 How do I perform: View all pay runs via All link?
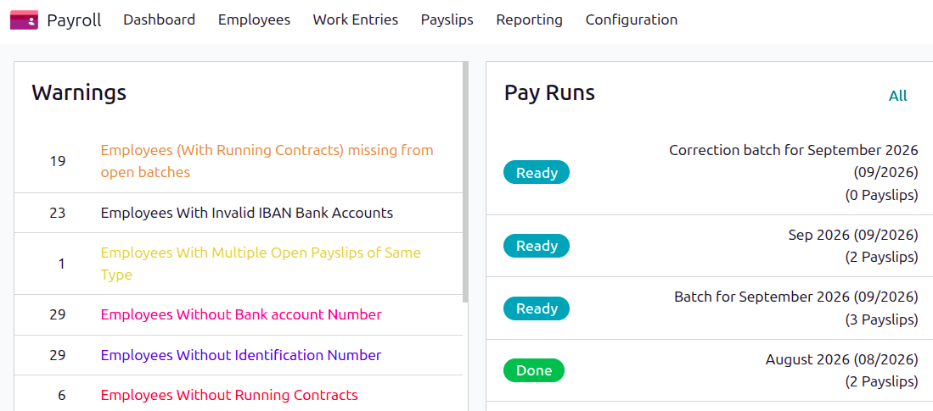[897, 96]
